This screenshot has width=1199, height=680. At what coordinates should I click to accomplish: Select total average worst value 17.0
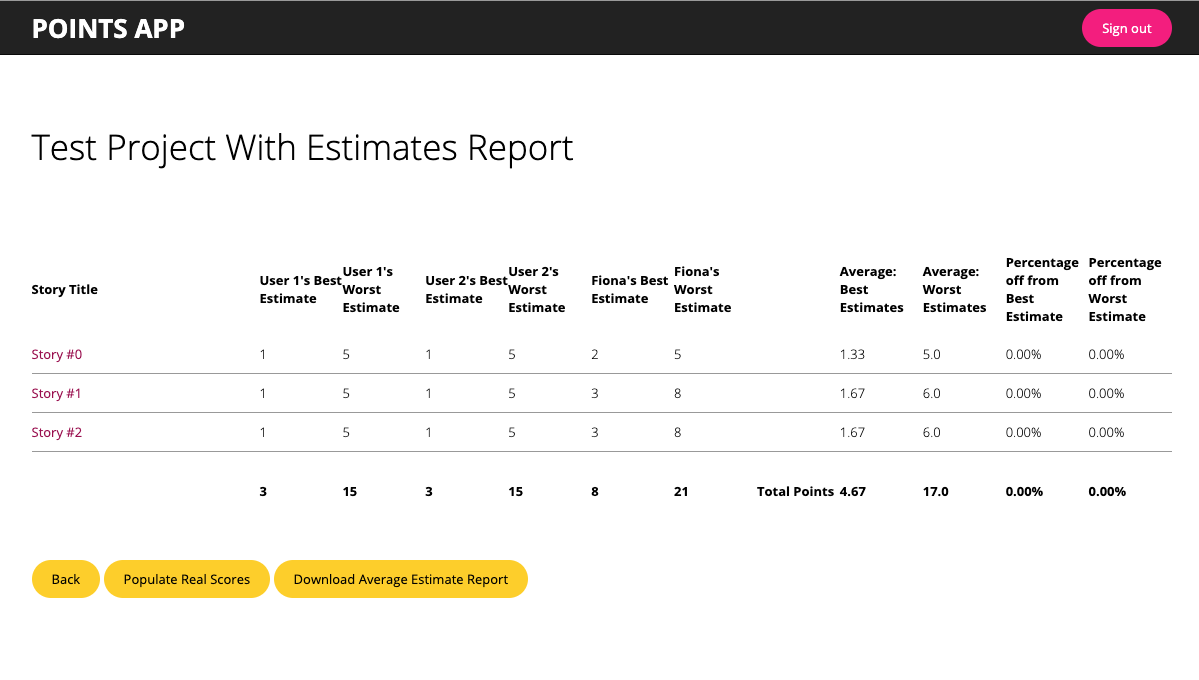coord(935,491)
